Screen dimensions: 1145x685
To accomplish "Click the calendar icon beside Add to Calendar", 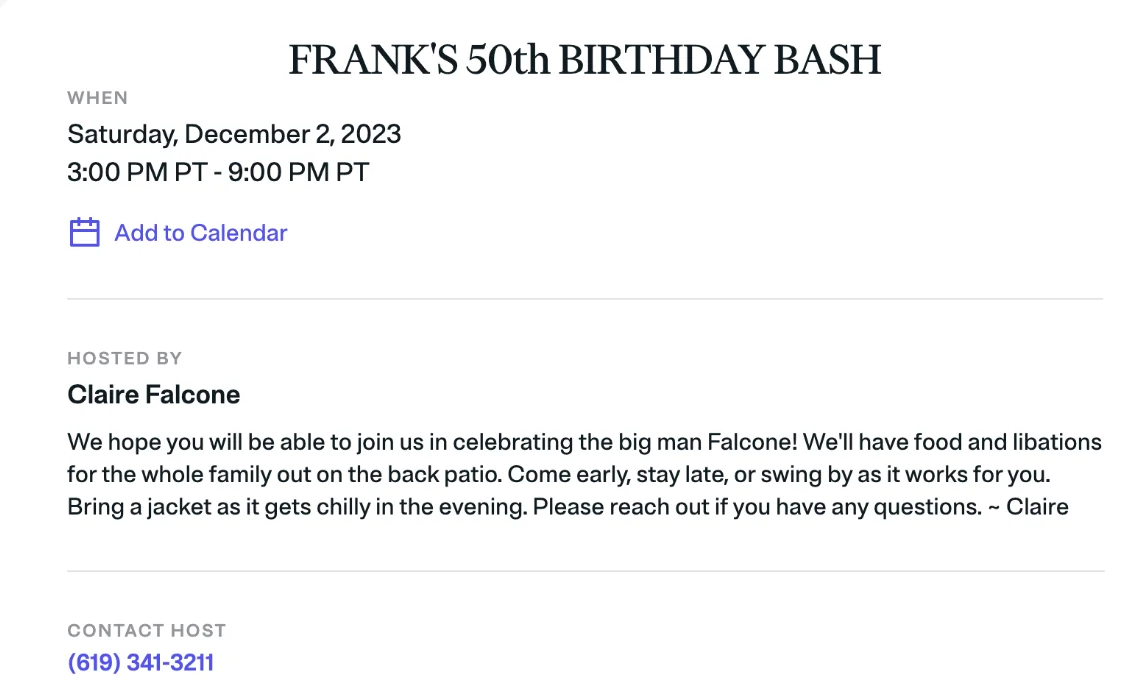I will click(85, 232).
